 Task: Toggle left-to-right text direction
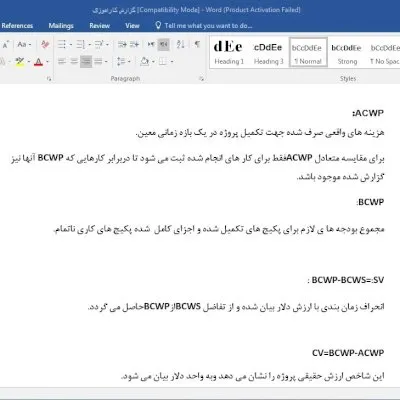pyautogui.click(x=151, y=44)
